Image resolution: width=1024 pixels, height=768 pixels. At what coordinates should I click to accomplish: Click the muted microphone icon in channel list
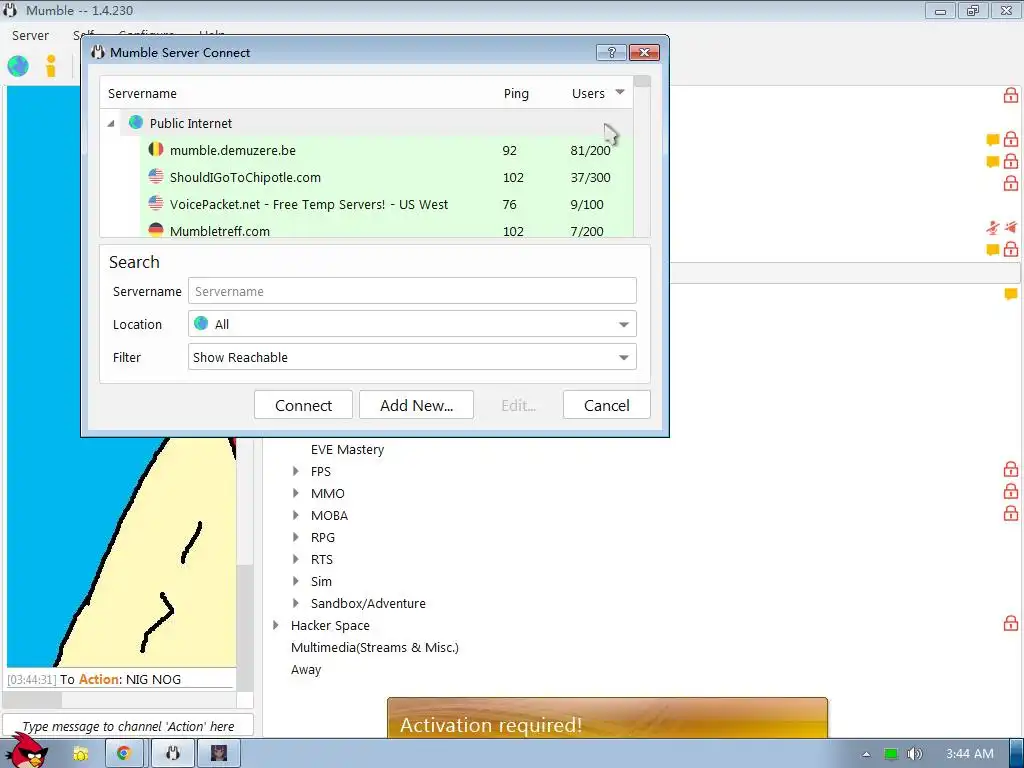click(x=993, y=227)
